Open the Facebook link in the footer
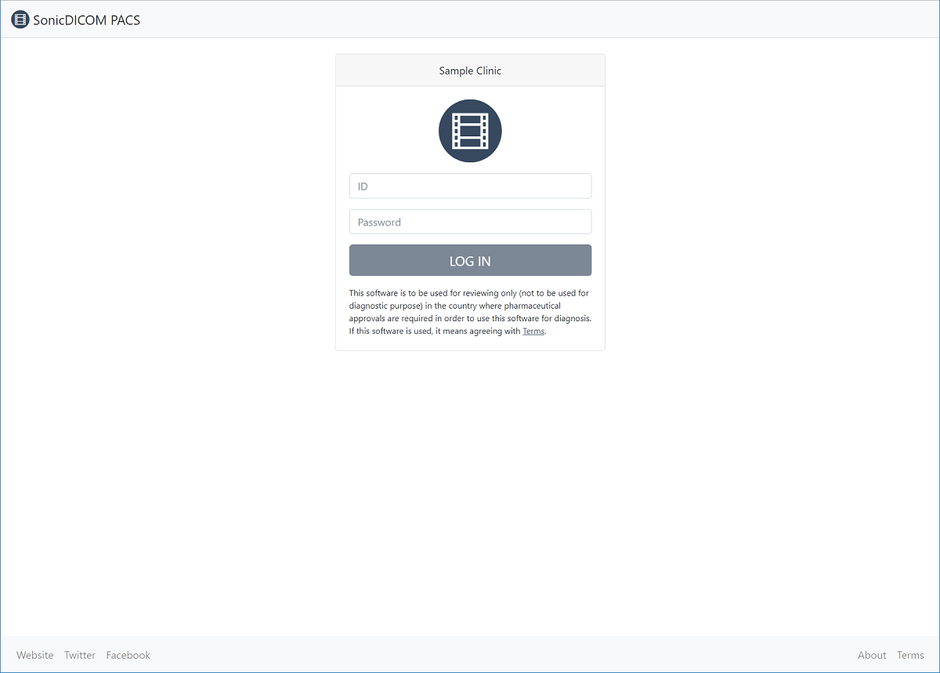 click(128, 655)
